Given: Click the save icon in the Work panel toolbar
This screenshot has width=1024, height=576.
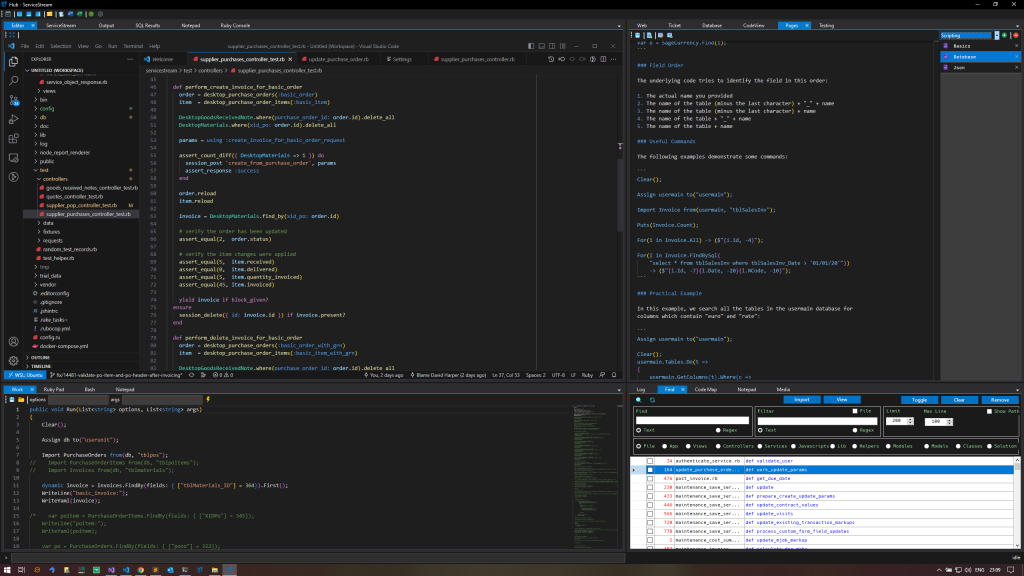Looking at the screenshot, I should 12,400.
